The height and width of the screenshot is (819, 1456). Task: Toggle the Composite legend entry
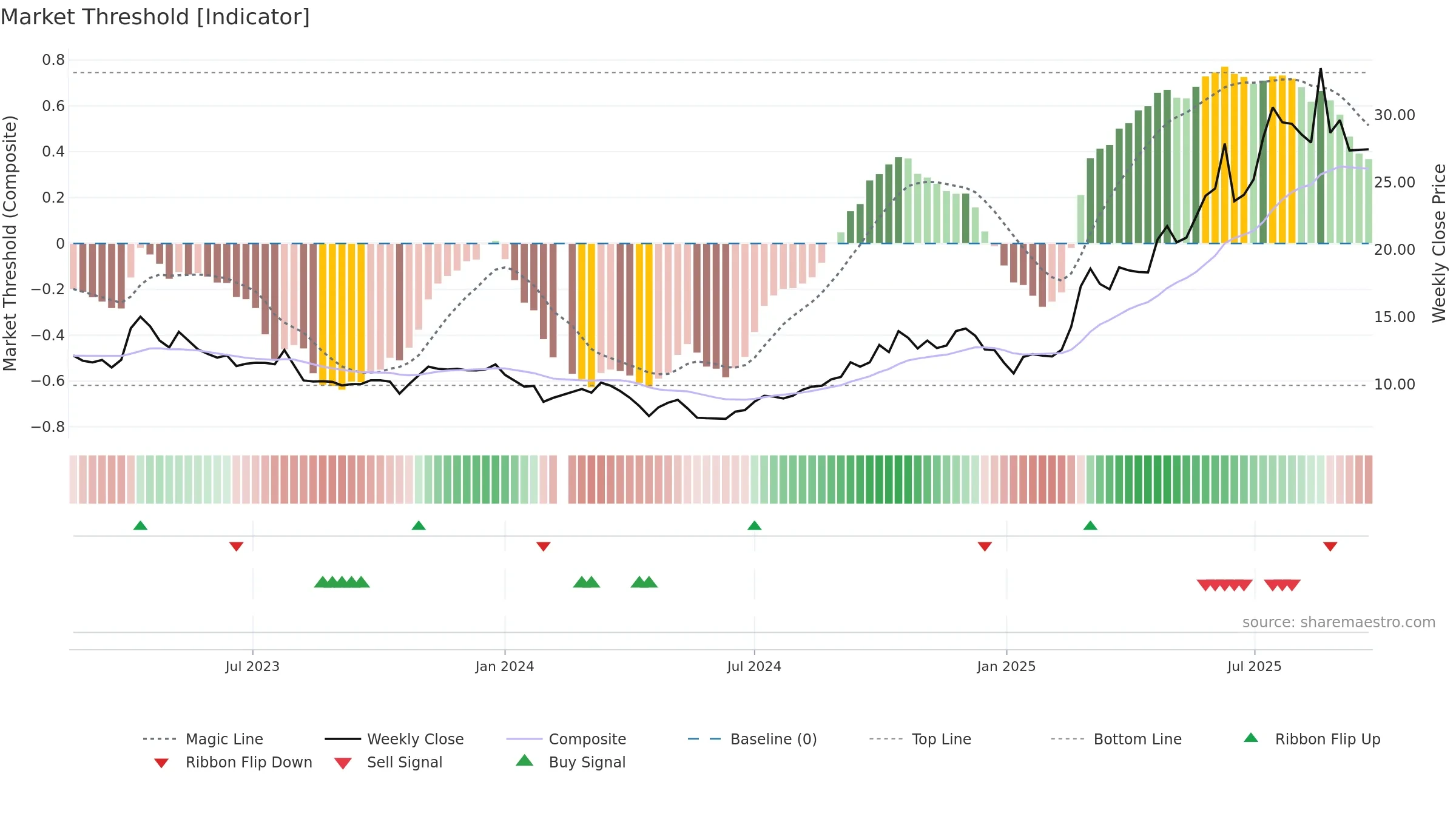tap(566, 739)
